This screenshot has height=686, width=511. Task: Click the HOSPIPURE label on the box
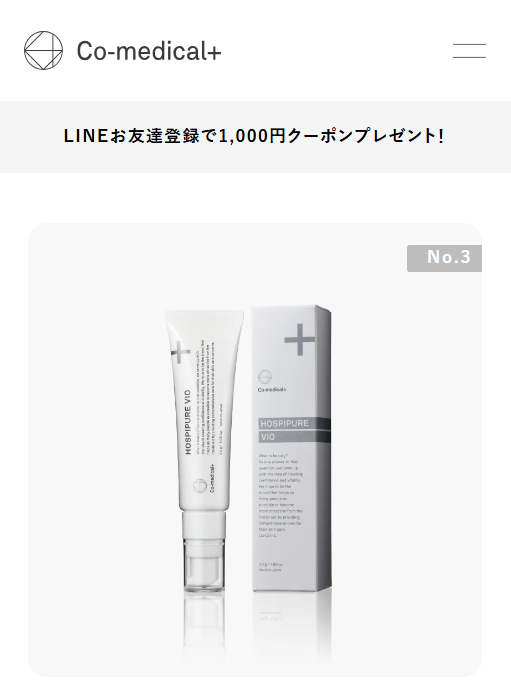284,424
